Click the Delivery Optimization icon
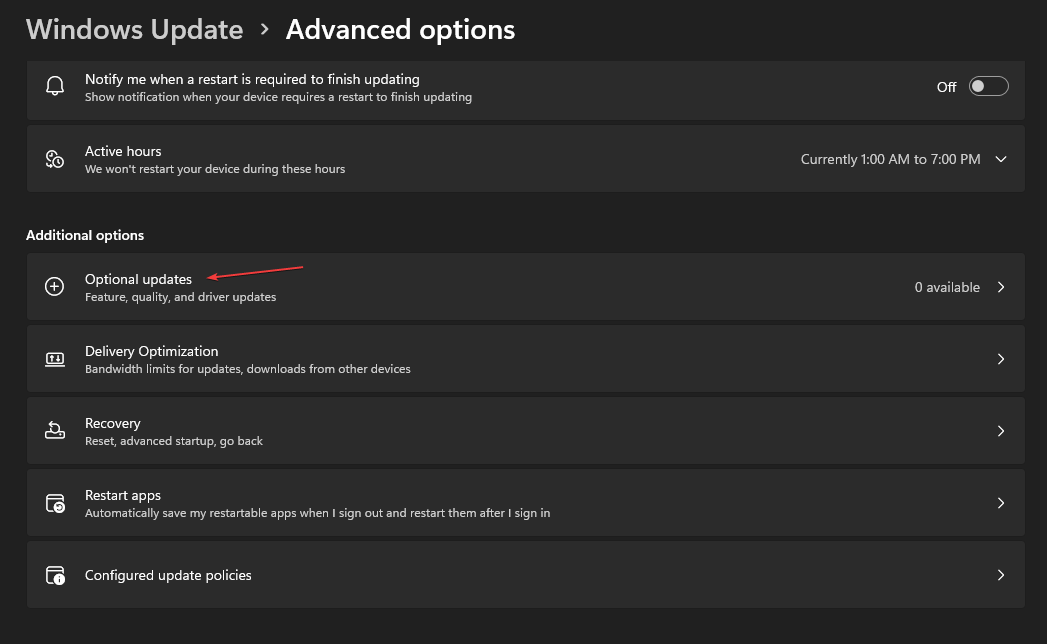The image size is (1047, 644). tap(55, 359)
